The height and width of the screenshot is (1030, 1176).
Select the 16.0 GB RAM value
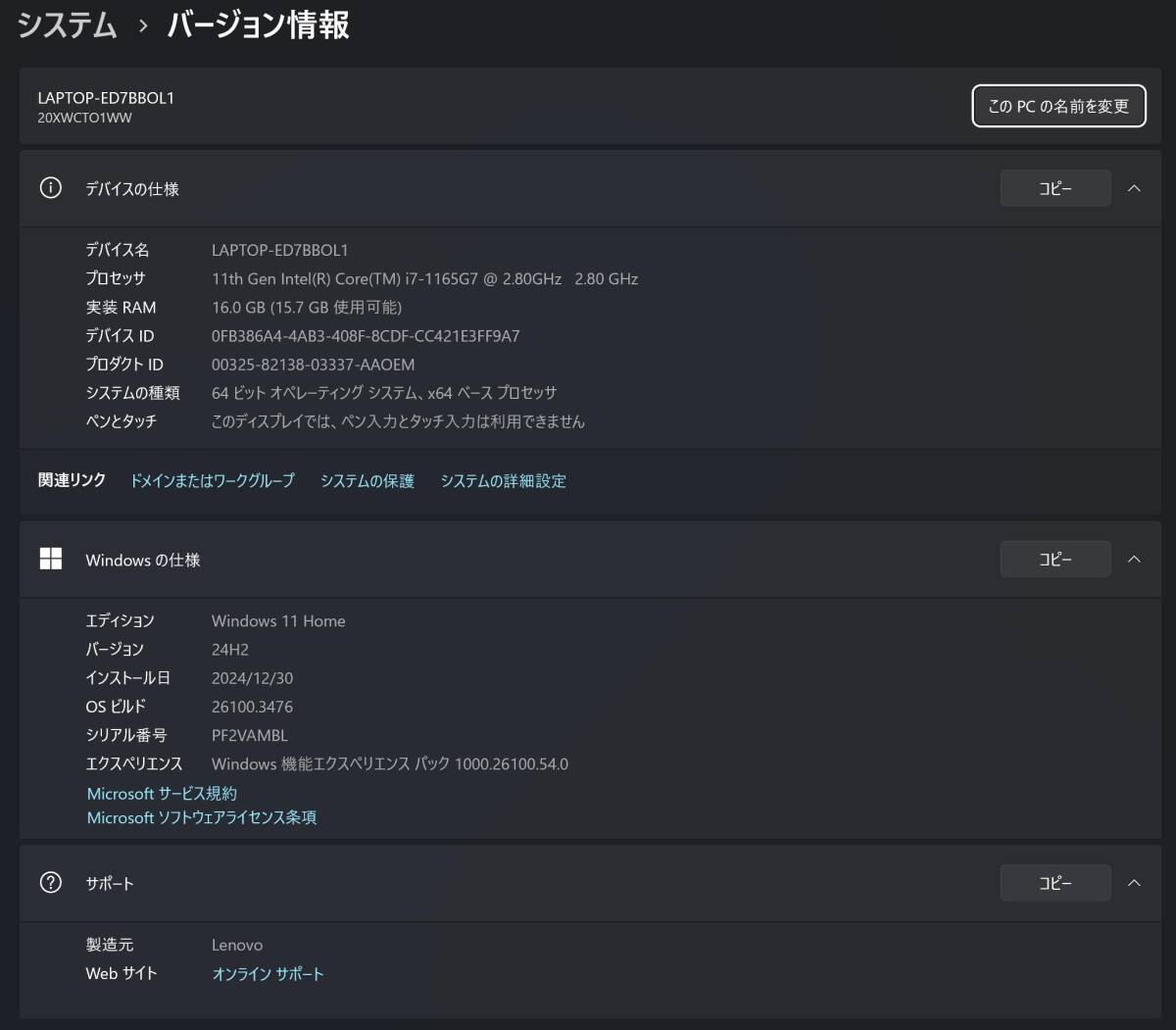(306, 307)
